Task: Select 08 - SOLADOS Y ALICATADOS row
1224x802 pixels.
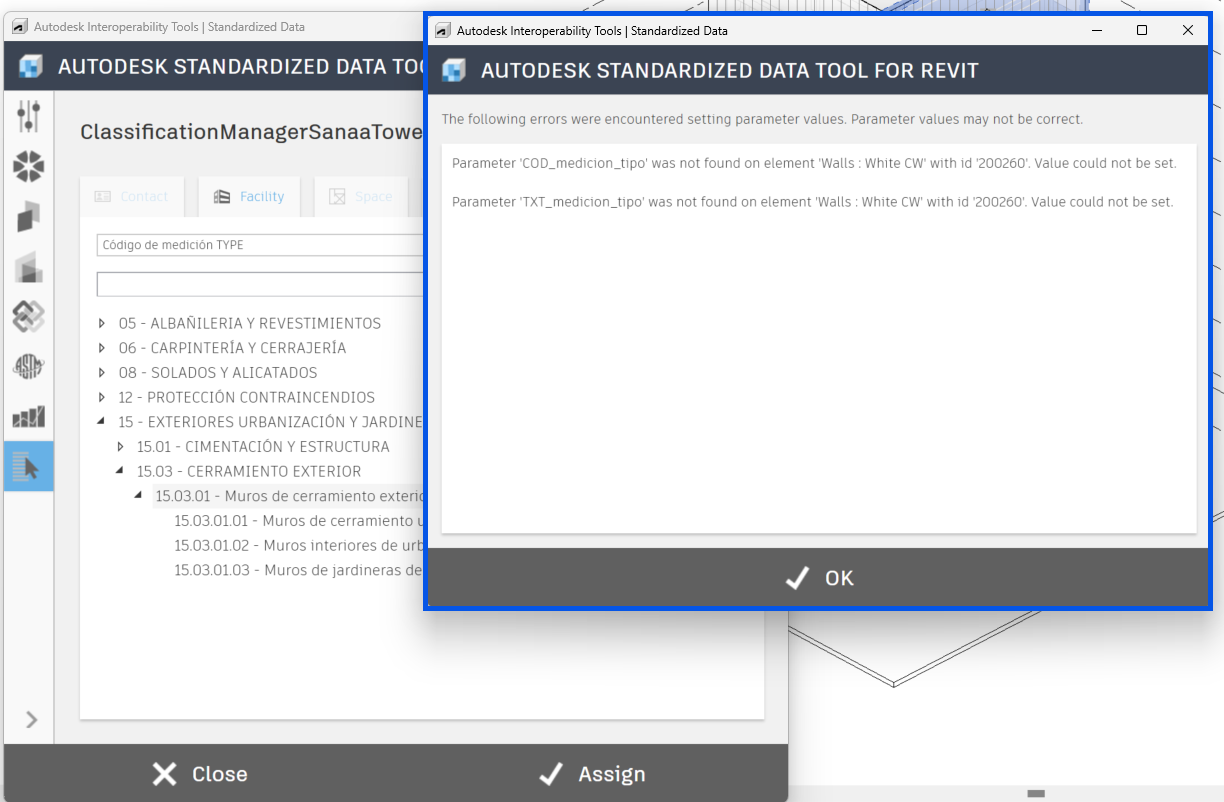Action: tap(218, 373)
